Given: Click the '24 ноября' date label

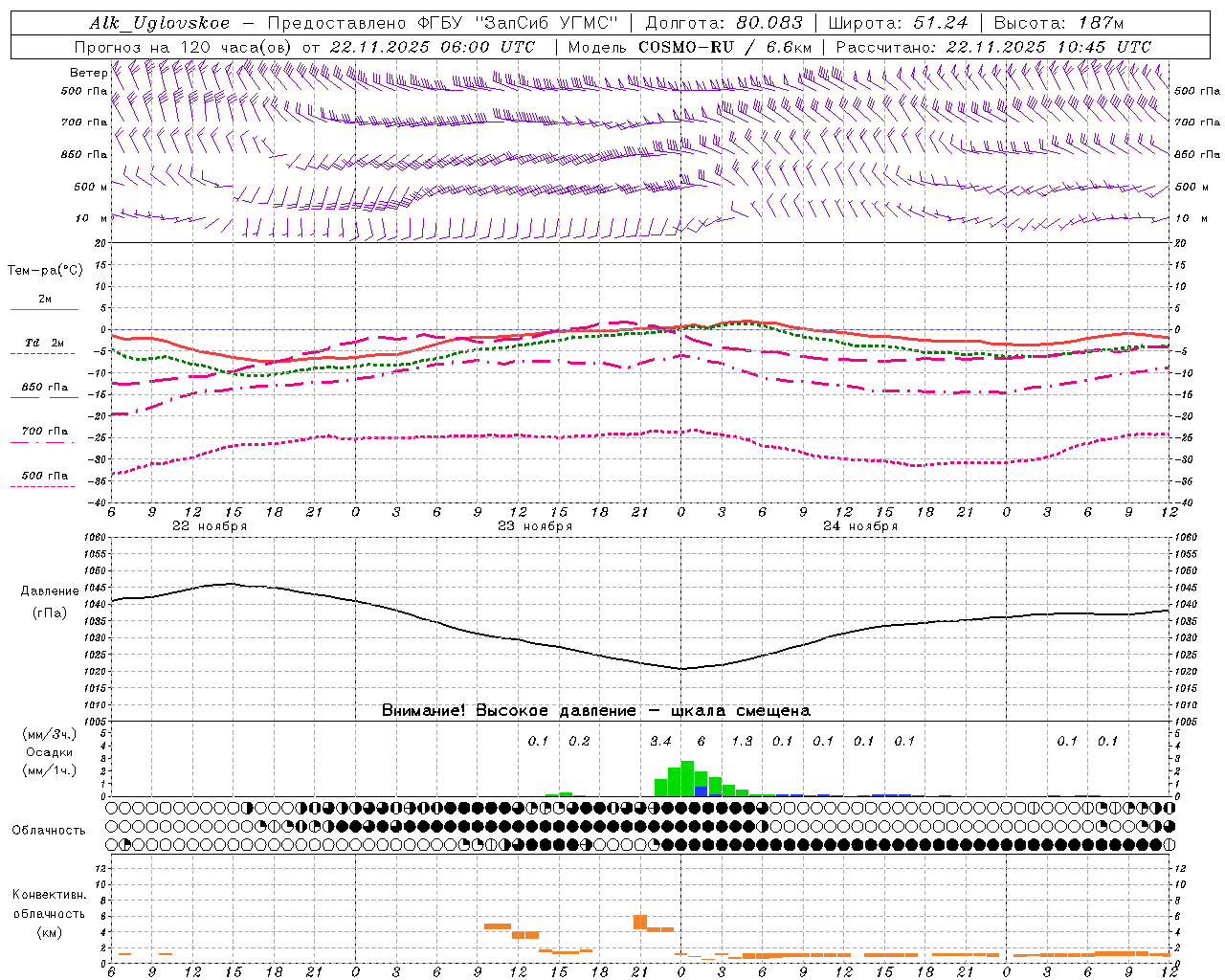Looking at the screenshot, I should tap(860, 526).
